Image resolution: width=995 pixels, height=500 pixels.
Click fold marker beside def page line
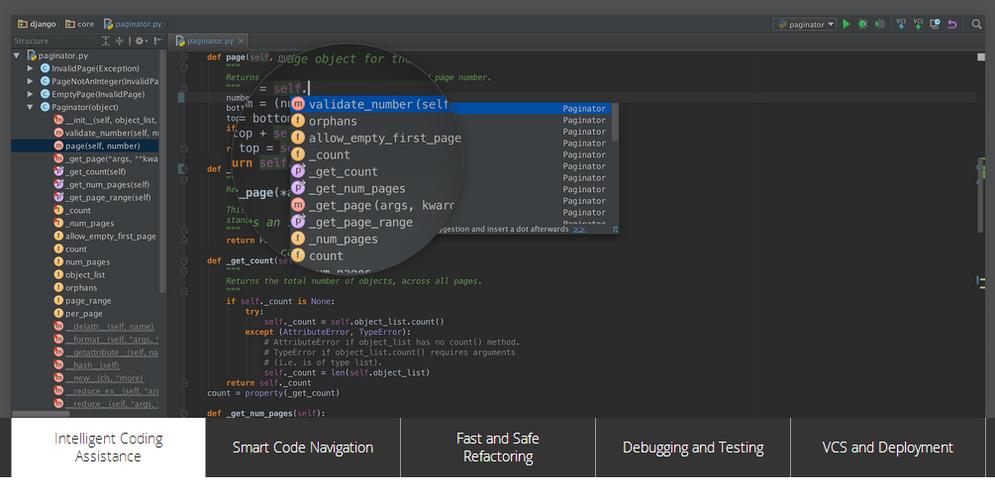tap(183, 57)
